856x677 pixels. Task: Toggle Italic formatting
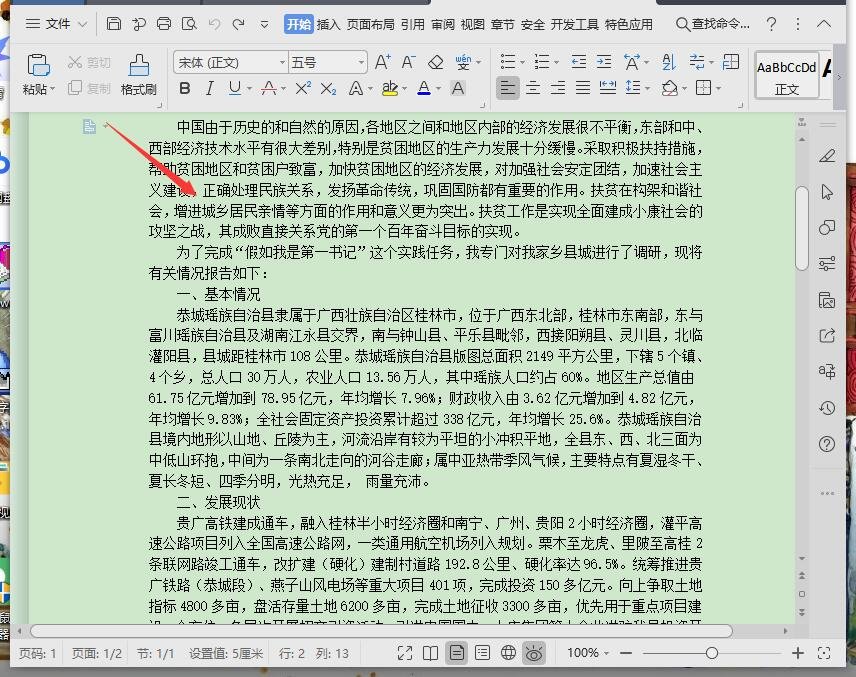[x=211, y=89]
